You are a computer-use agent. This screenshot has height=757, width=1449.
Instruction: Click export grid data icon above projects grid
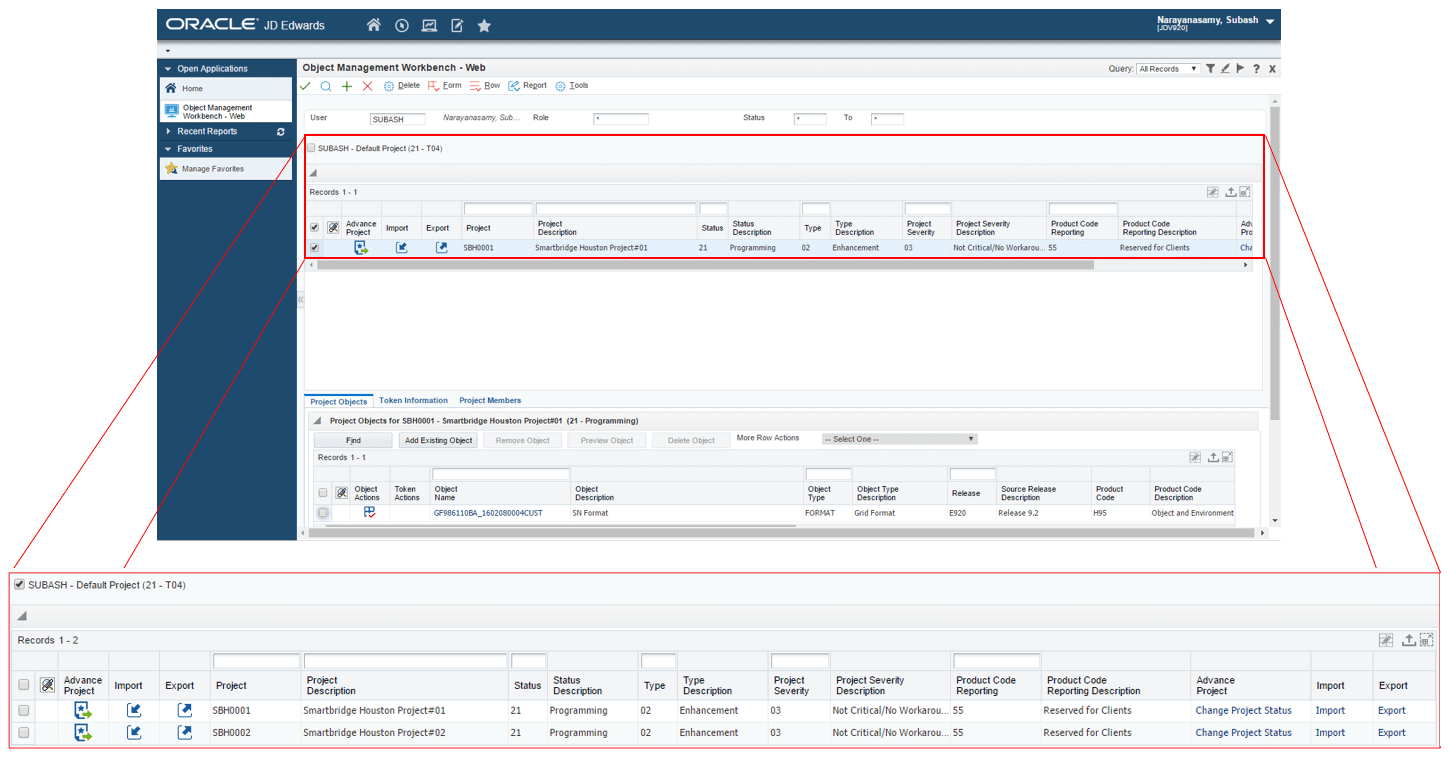(x=1231, y=191)
